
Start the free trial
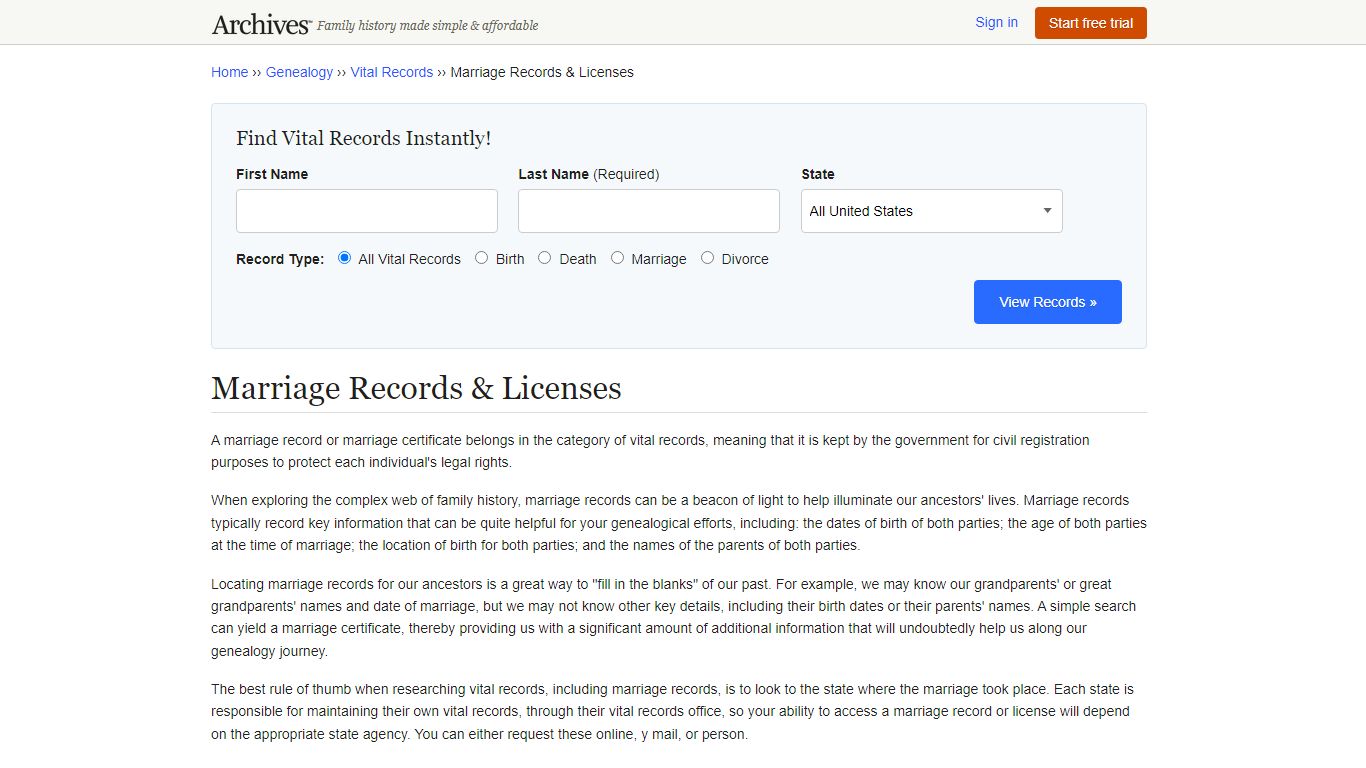pyautogui.click(x=1090, y=23)
